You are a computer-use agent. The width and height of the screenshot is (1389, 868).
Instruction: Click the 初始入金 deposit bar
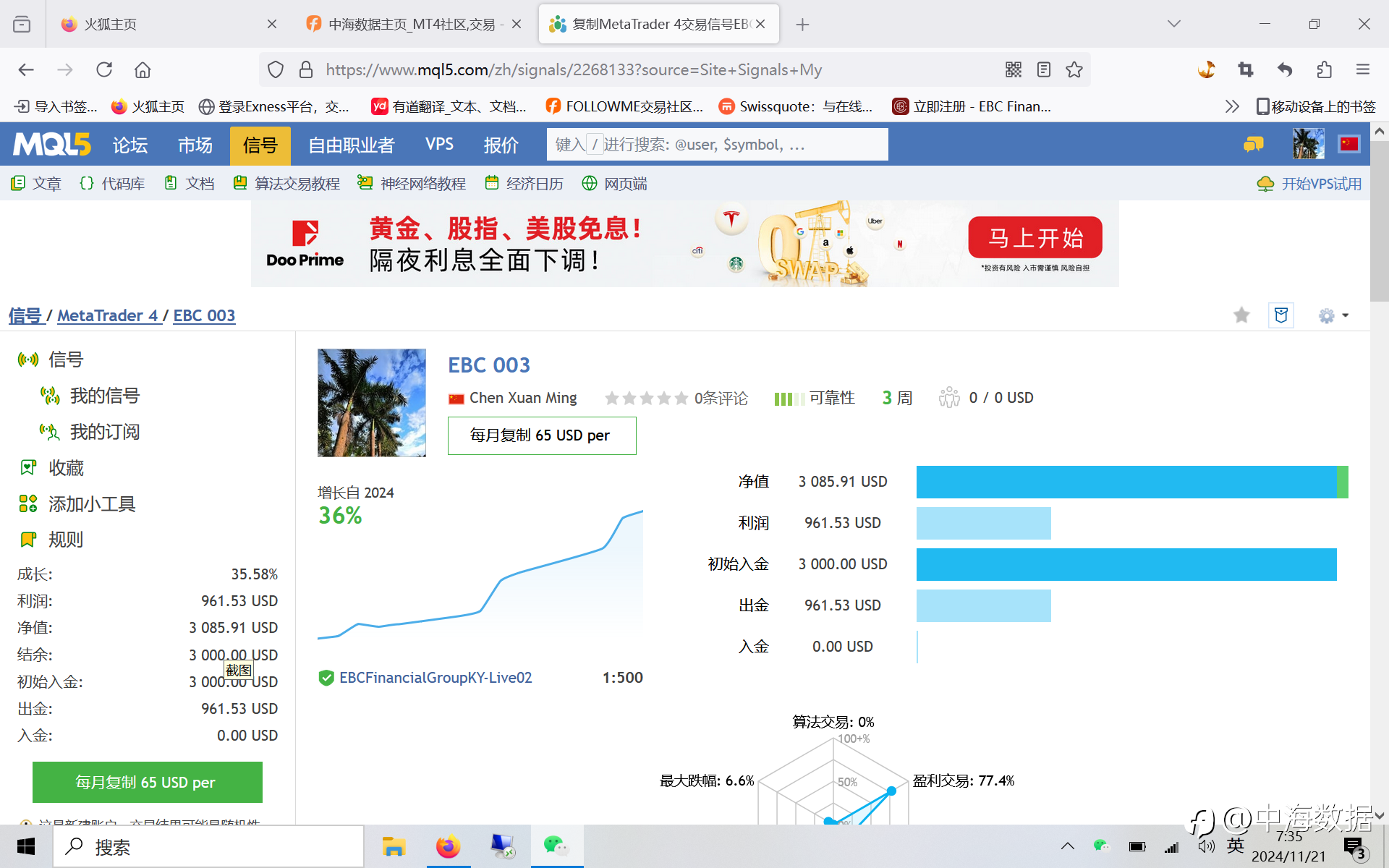click(1126, 564)
